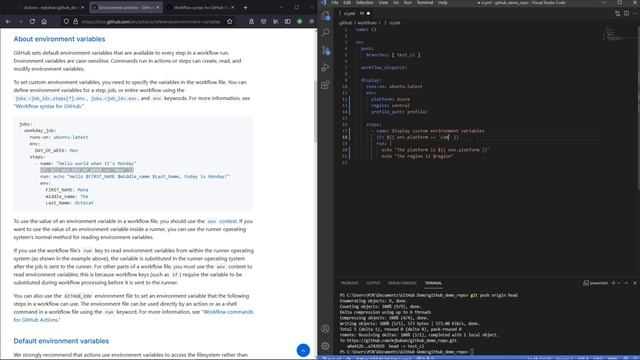Switch to Actions github_demo Firefox tab
640x360 pixels.
click(51, 7)
